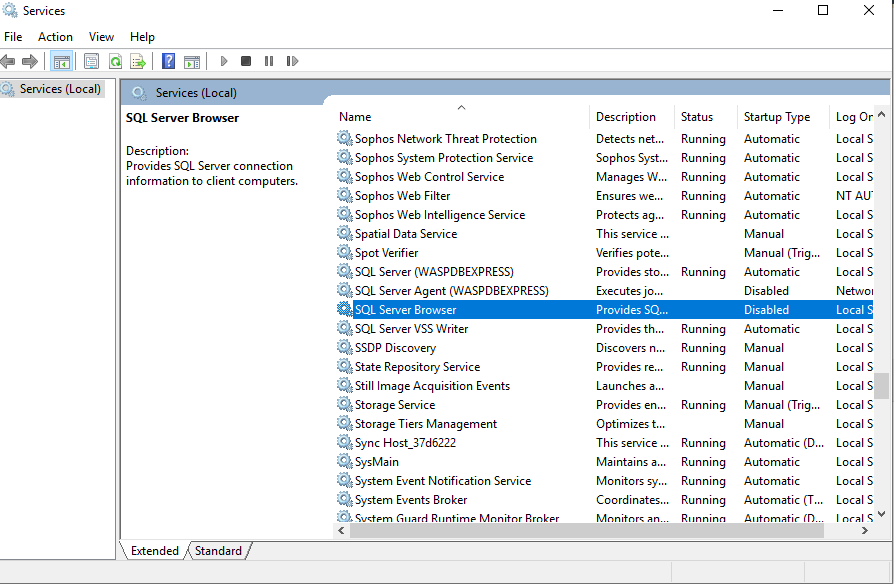Click the SQL Server Browser heading in details pane
Screen dimensions: 894x584
[182, 117]
